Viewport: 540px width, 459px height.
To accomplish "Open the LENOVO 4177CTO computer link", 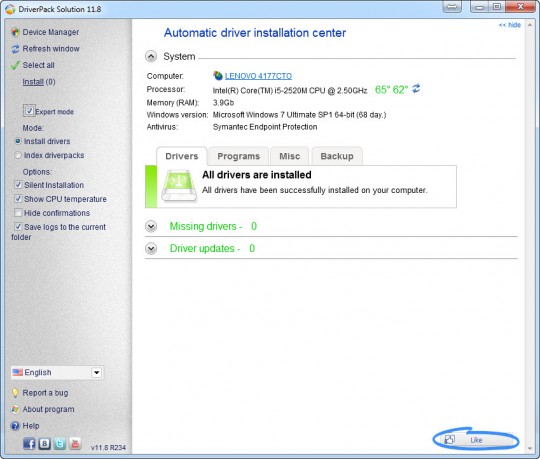I will [x=258, y=76].
